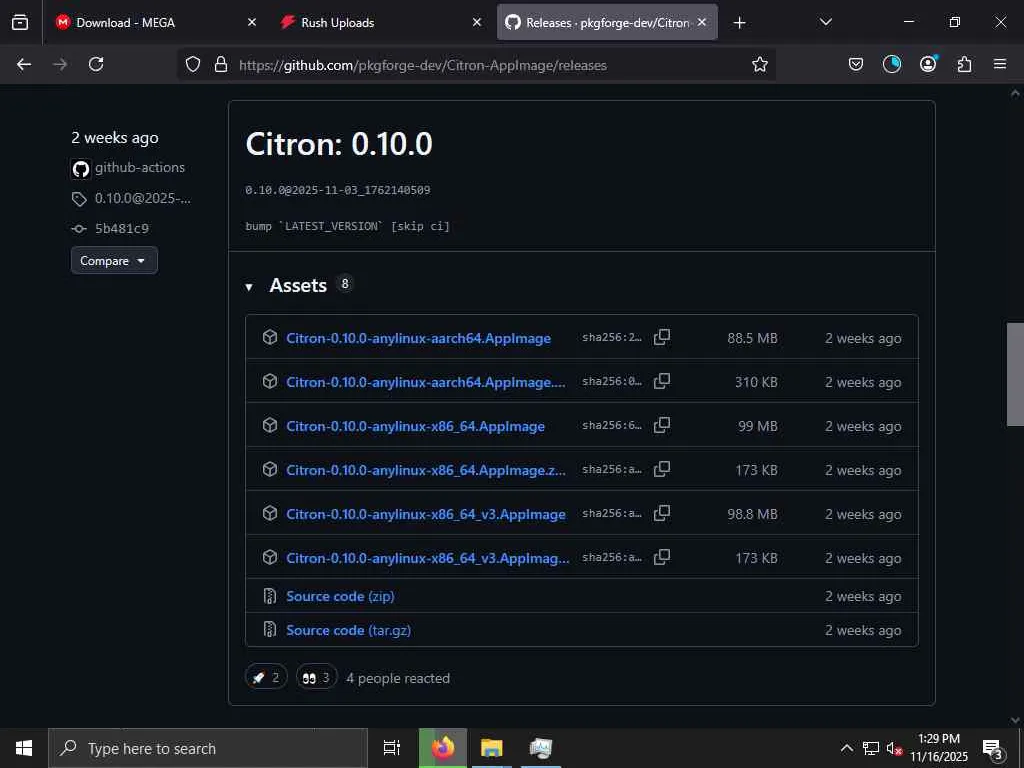Switch to the Download - MEGA tab
1024x768 pixels.
153,23
